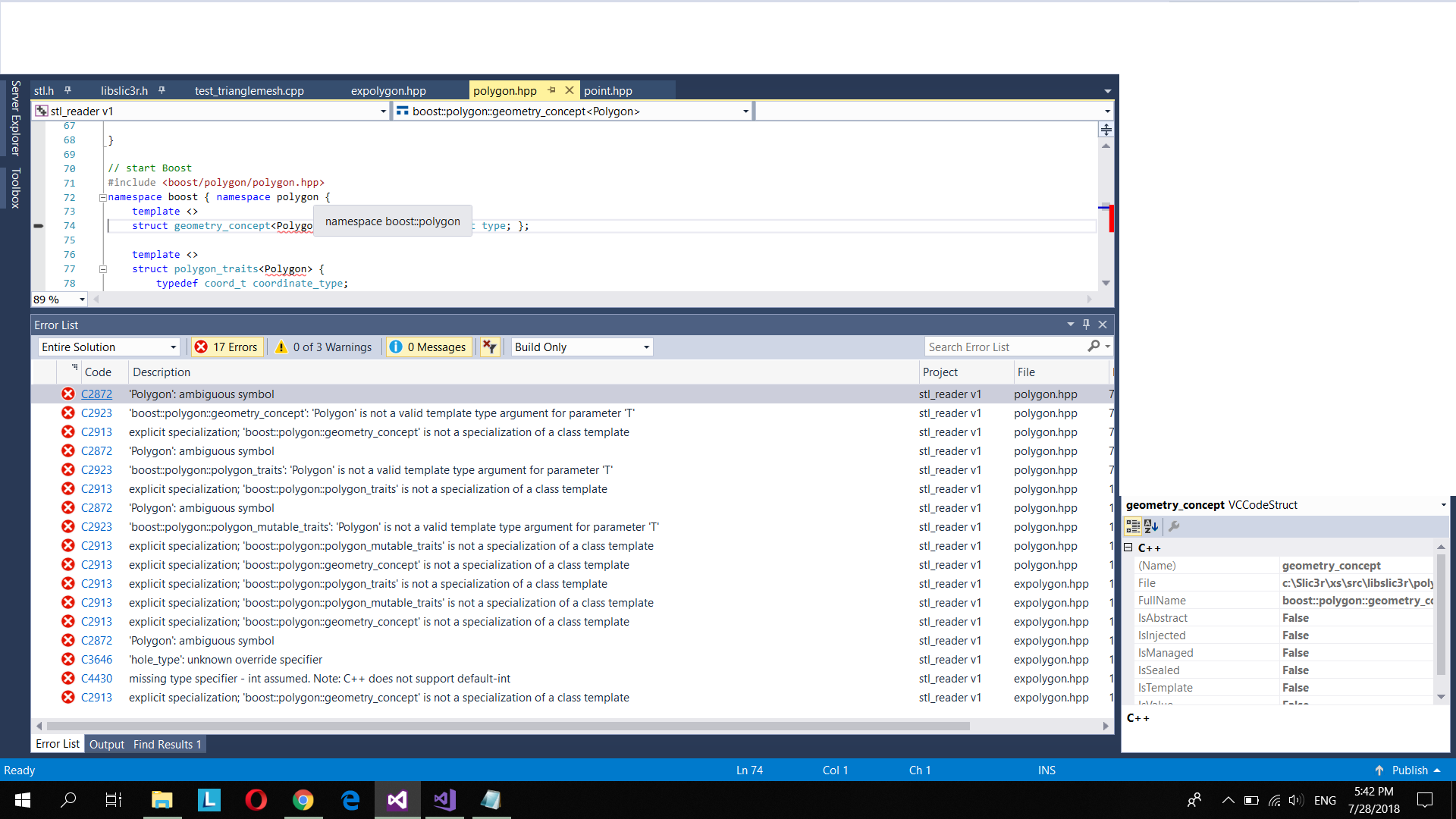Toggle the 0 Messages filter
This screenshot has height=819, width=1456.
428,347
